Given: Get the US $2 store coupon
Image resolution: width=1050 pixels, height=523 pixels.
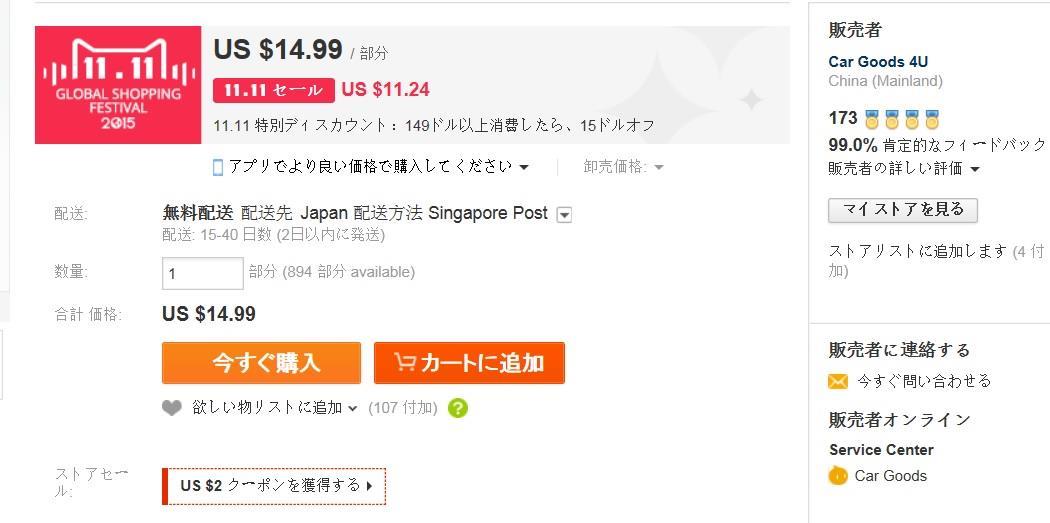Looking at the screenshot, I should 275,486.
